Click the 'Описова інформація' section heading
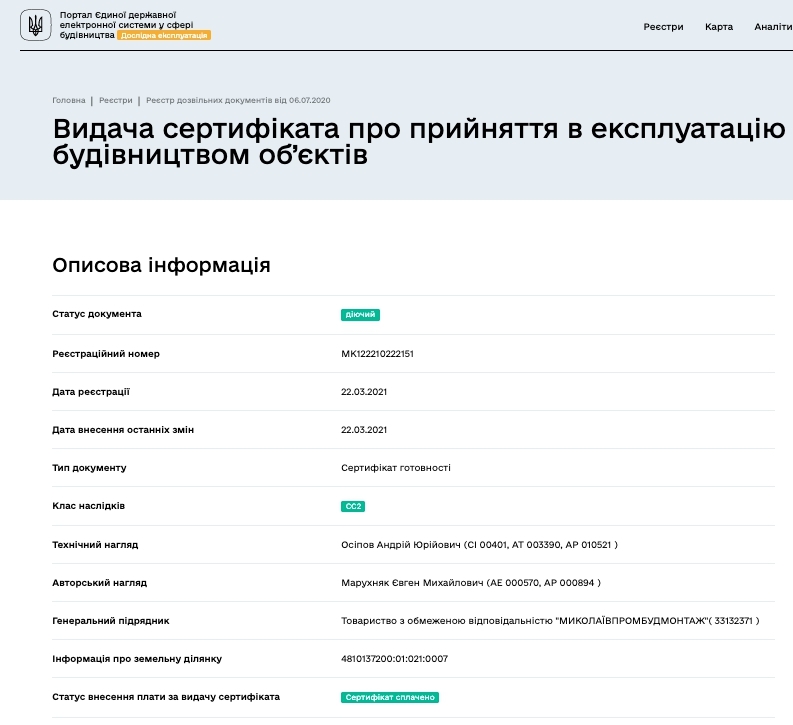This screenshot has height=725, width=793. coord(161,265)
